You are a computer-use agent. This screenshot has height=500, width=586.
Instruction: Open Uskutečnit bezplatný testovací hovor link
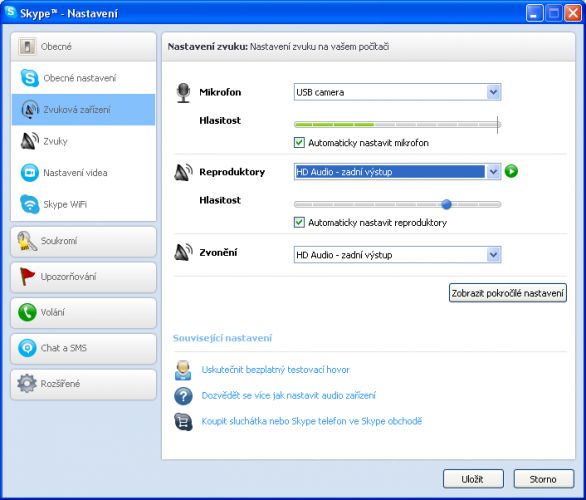(x=275, y=370)
